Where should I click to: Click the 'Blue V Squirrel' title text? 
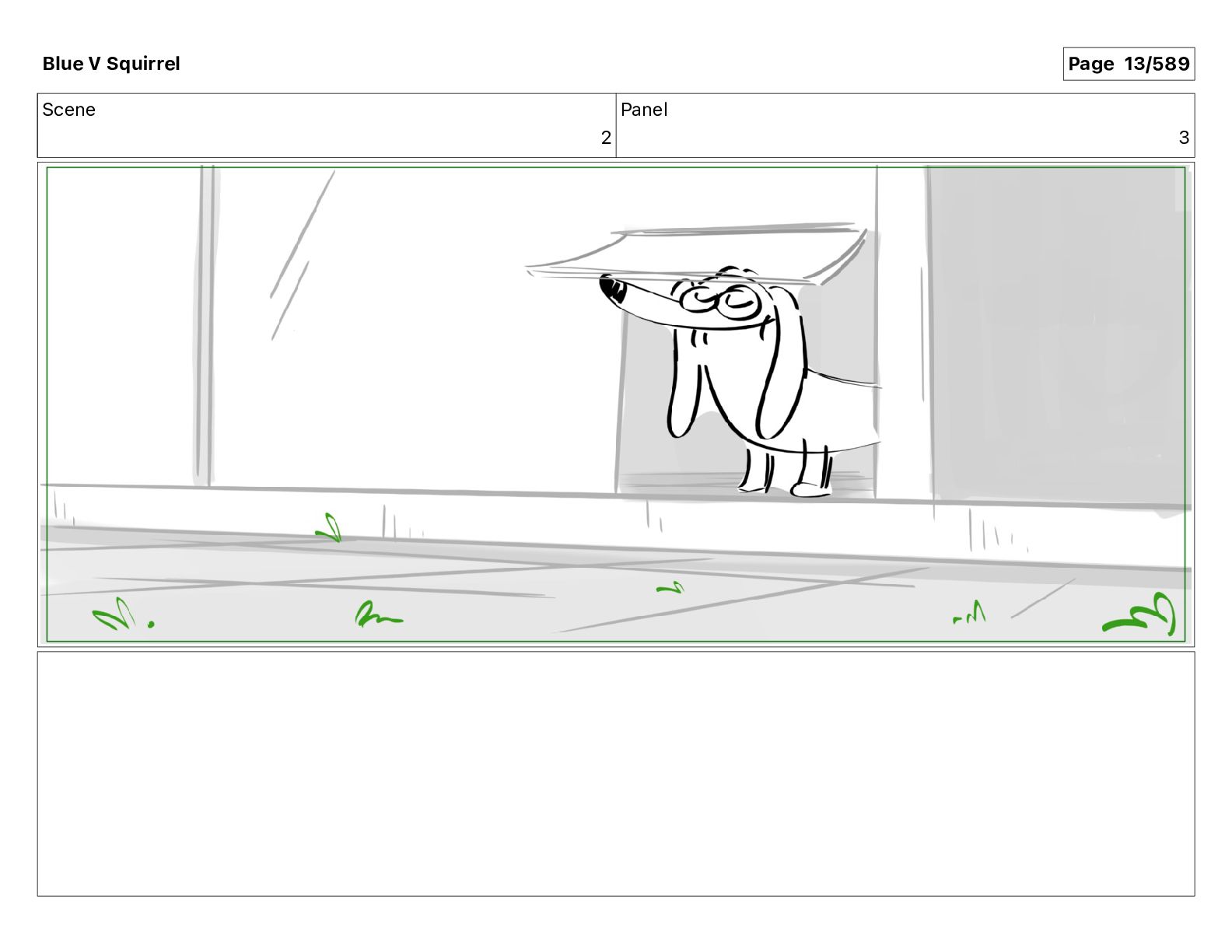point(111,64)
